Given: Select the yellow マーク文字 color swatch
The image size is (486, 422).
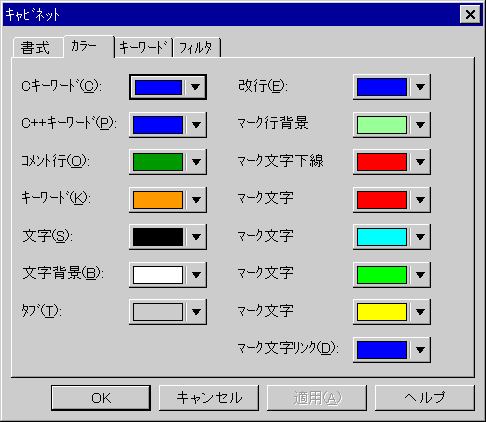Looking at the screenshot, I should (382, 312).
